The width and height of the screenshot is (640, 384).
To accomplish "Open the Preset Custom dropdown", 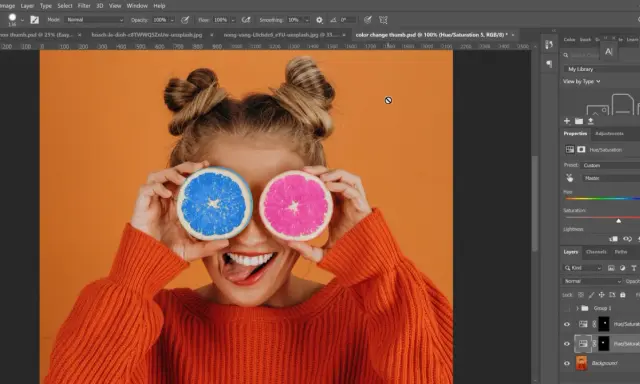I will pos(610,165).
